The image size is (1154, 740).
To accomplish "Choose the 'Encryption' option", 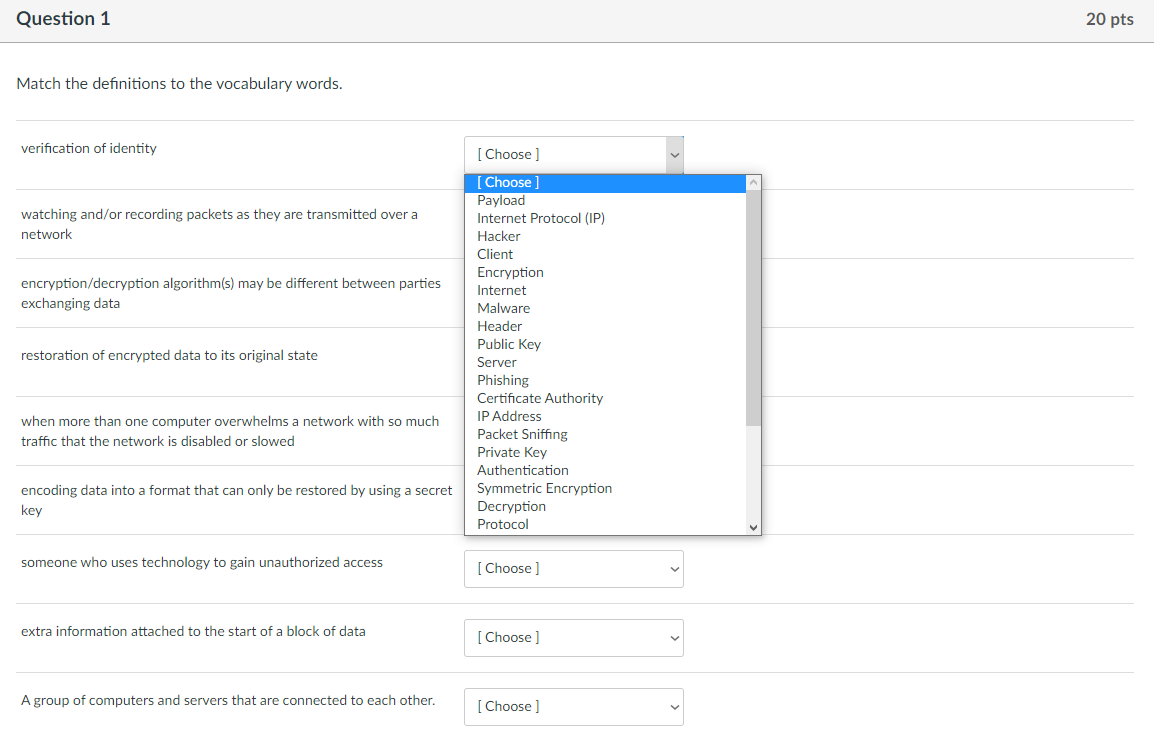I will (605, 272).
